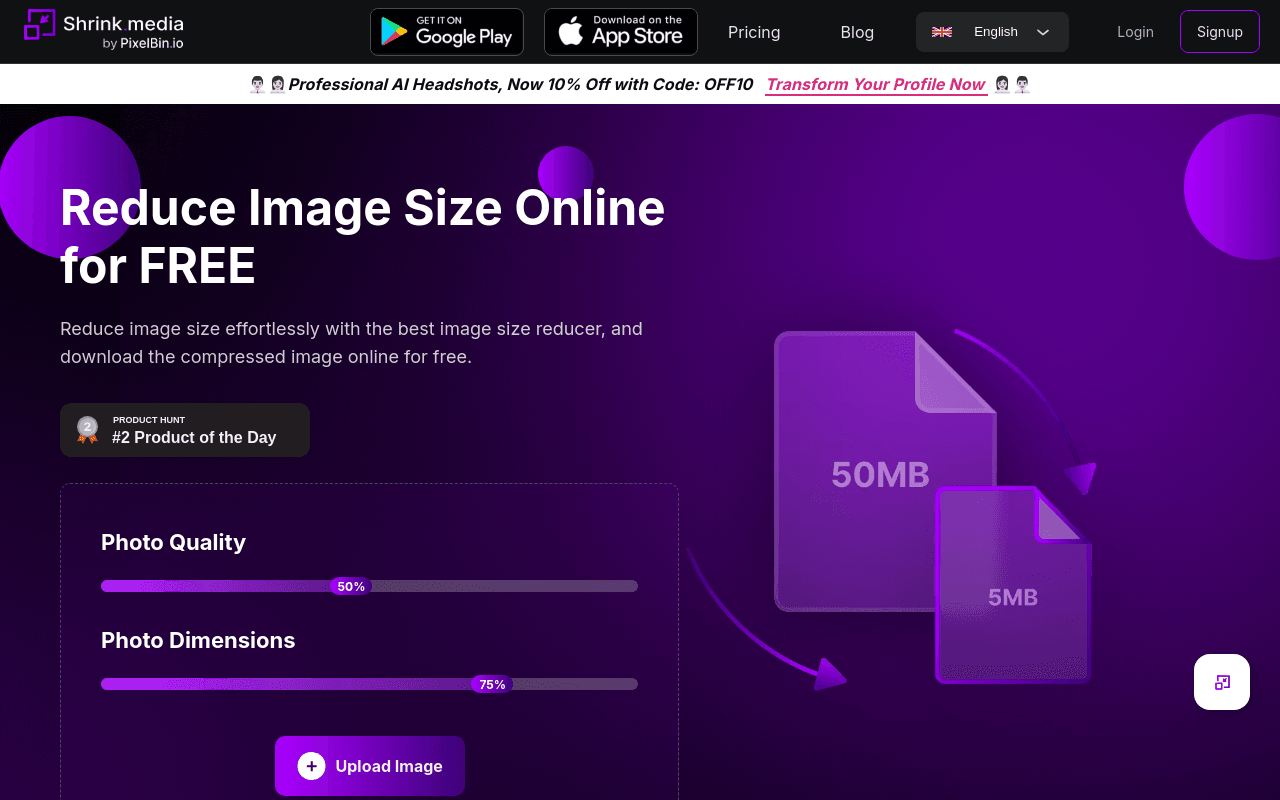
Task: Click the Signup button
Action: 1220,32
